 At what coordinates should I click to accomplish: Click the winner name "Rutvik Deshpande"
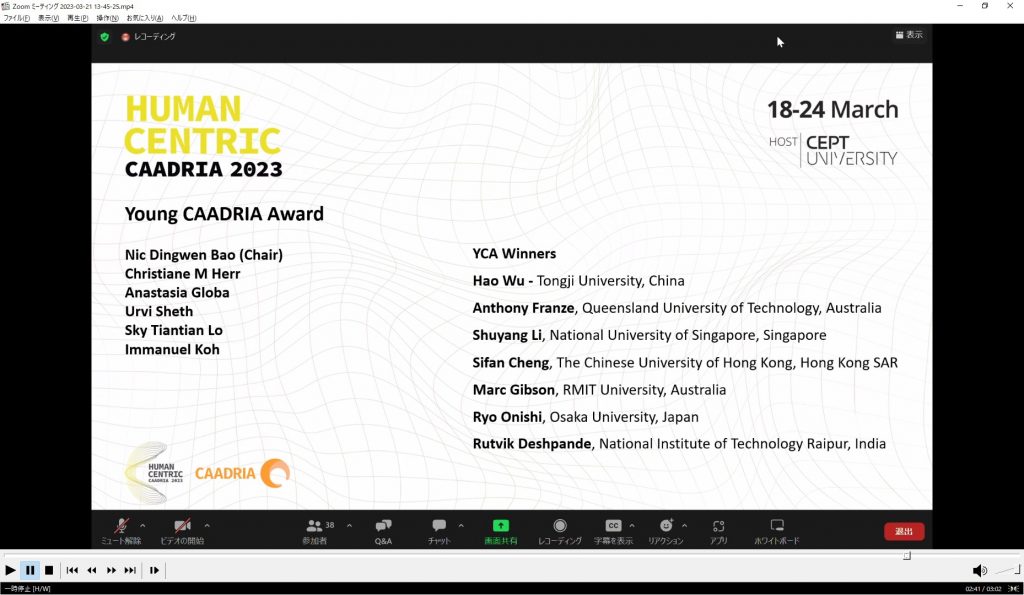click(x=532, y=444)
